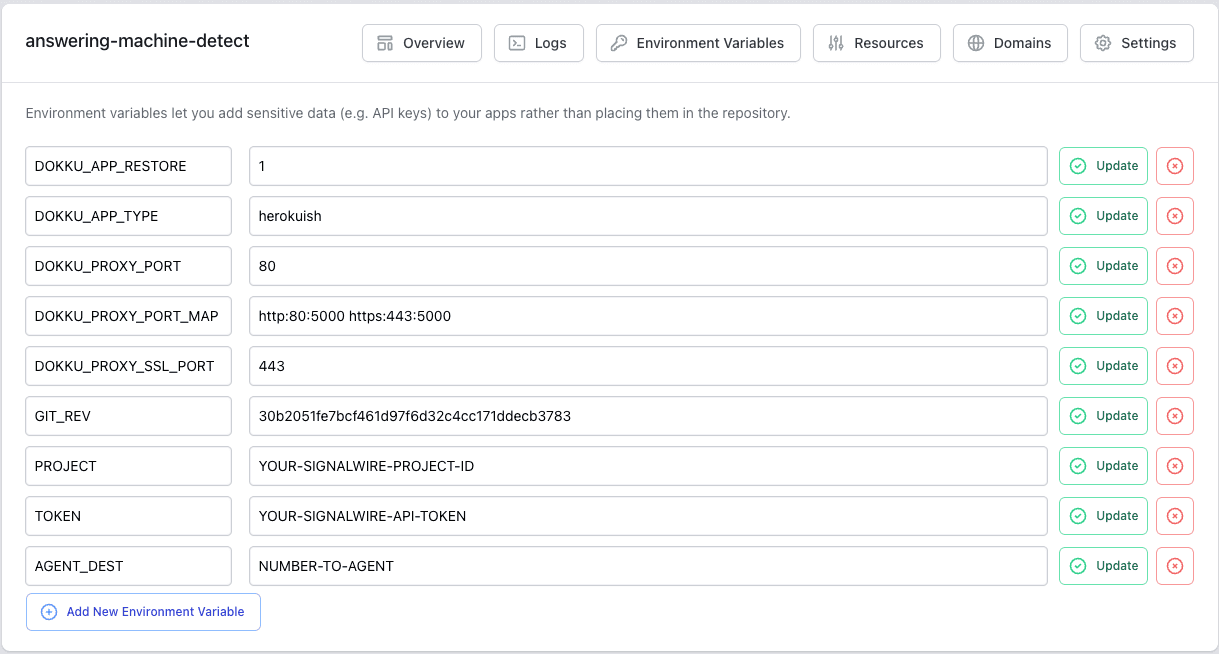Open the Logs tab
Image resolution: width=1219 pixels, height=654 pixels.
click(x=538, y=43)
